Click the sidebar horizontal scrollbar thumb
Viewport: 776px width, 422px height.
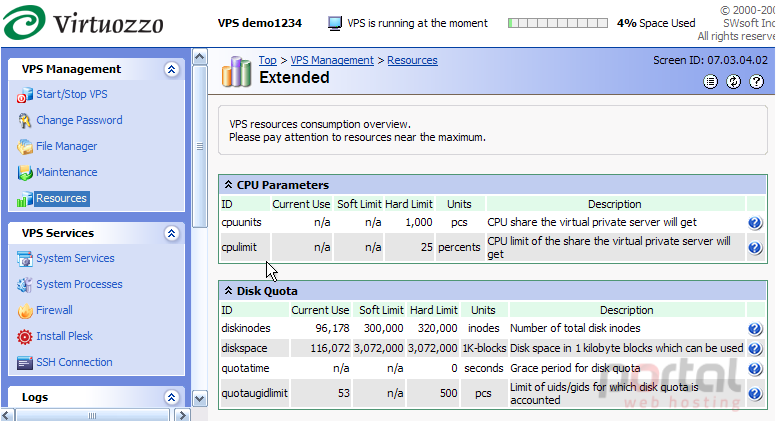(93, 415)
